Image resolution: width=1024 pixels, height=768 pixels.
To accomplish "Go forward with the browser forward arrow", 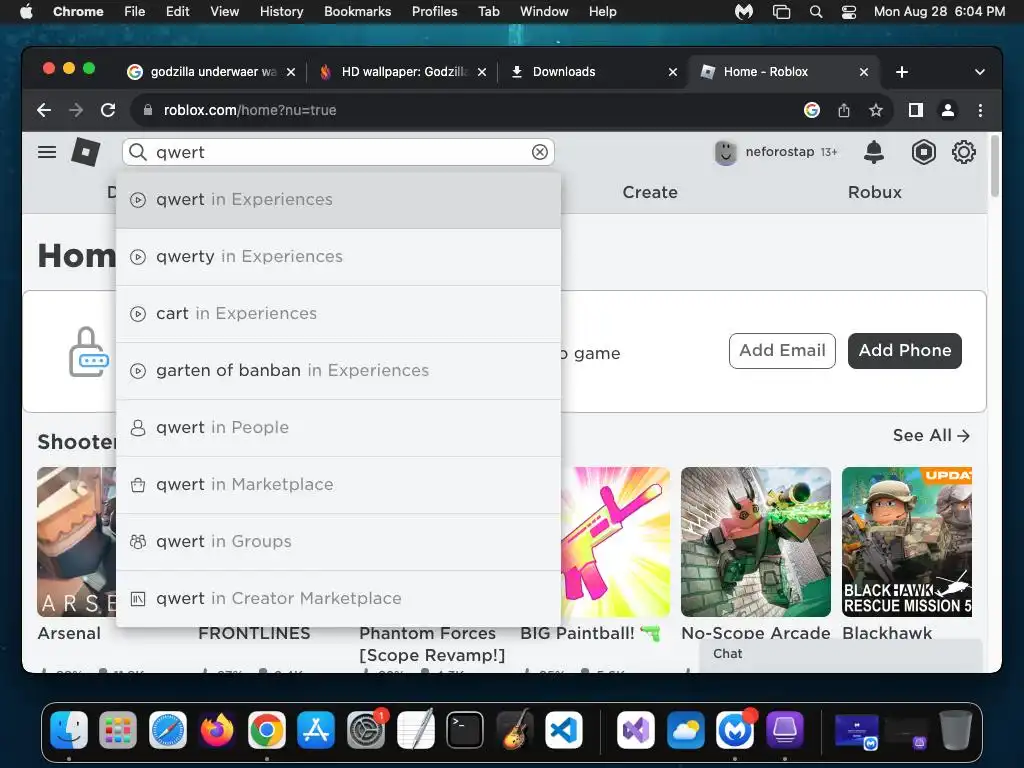I will pyautogui.click(x=76, y=110).
